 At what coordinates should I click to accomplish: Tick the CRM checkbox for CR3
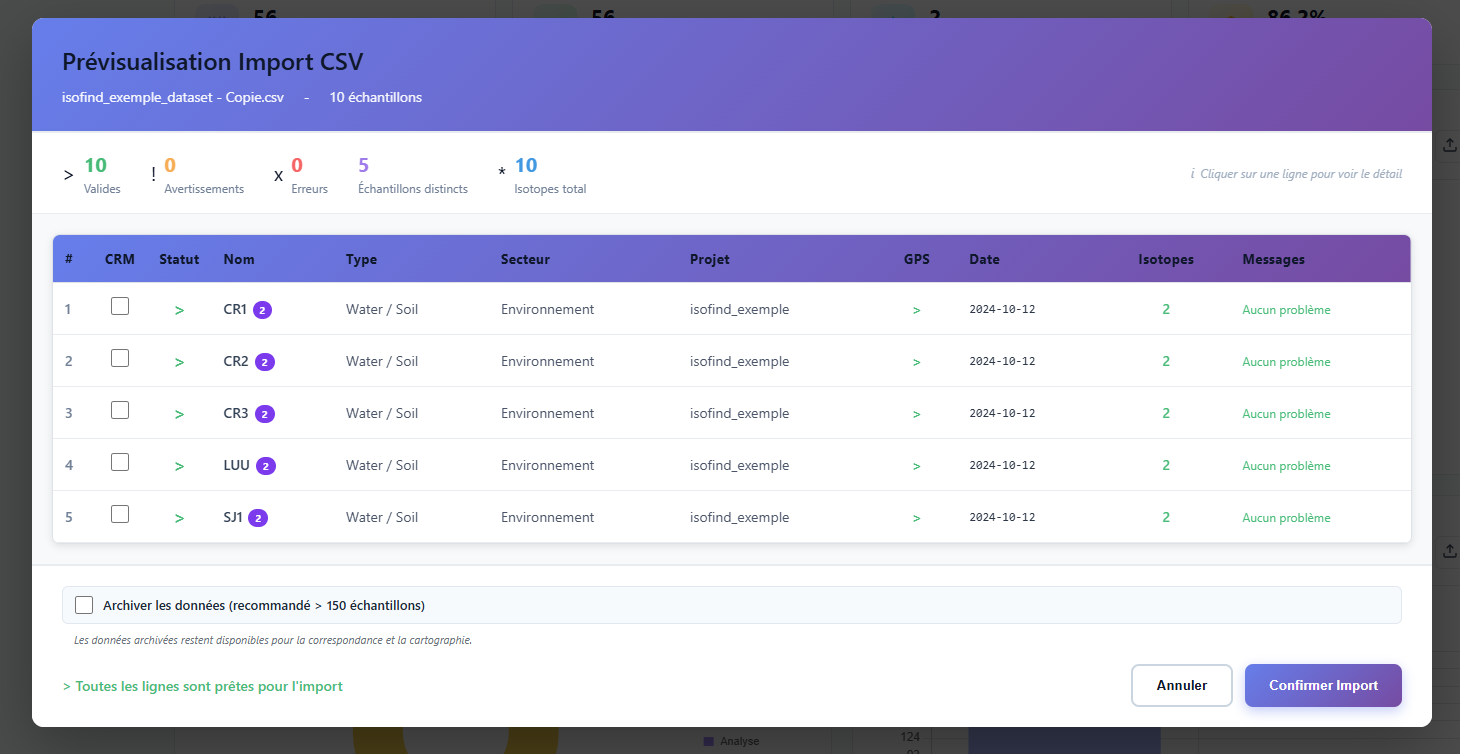(120, 410)
